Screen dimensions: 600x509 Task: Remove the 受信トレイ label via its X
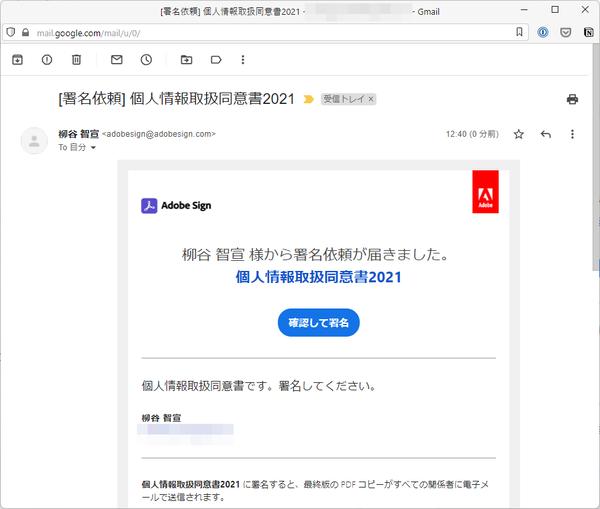pos(371,99)
